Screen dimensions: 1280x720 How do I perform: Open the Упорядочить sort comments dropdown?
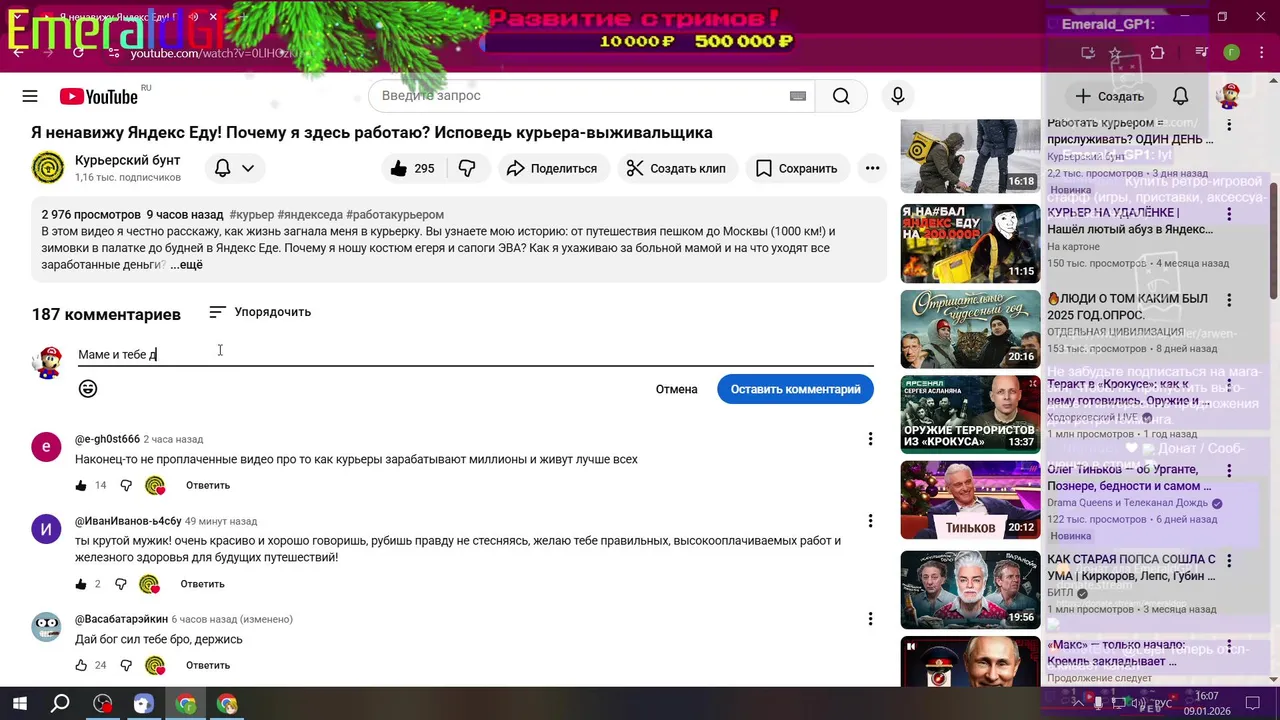pos(260,312)
